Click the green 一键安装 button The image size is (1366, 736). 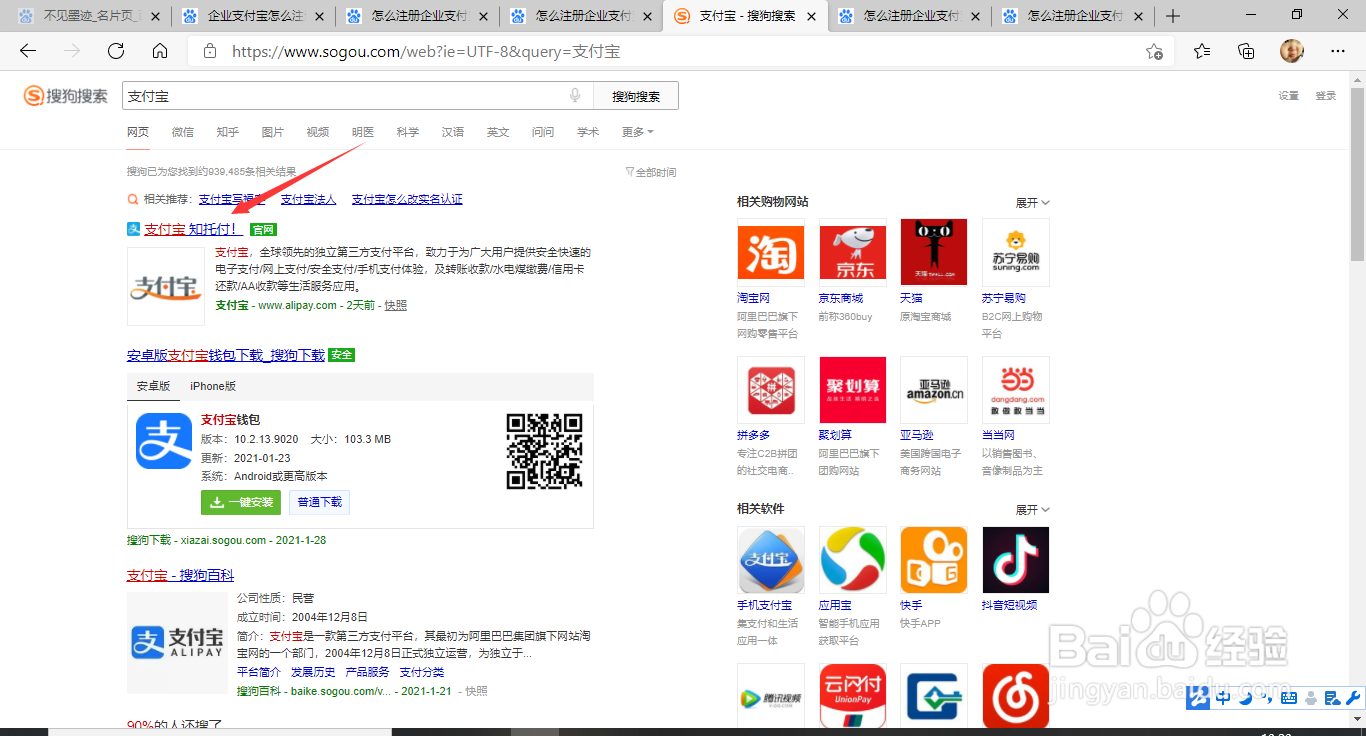click(241, 502)
